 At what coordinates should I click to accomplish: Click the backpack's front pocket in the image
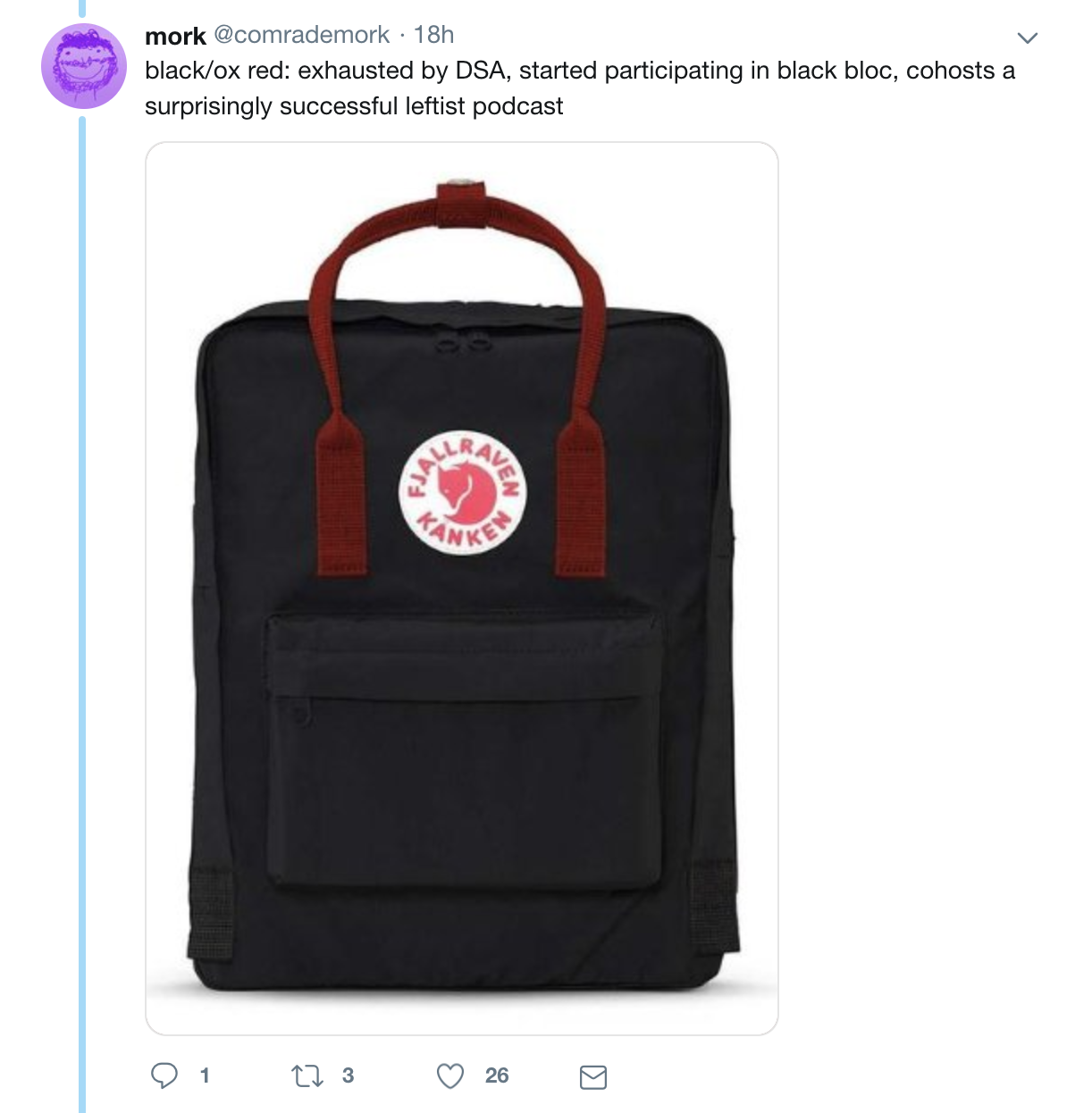point(465,750)
